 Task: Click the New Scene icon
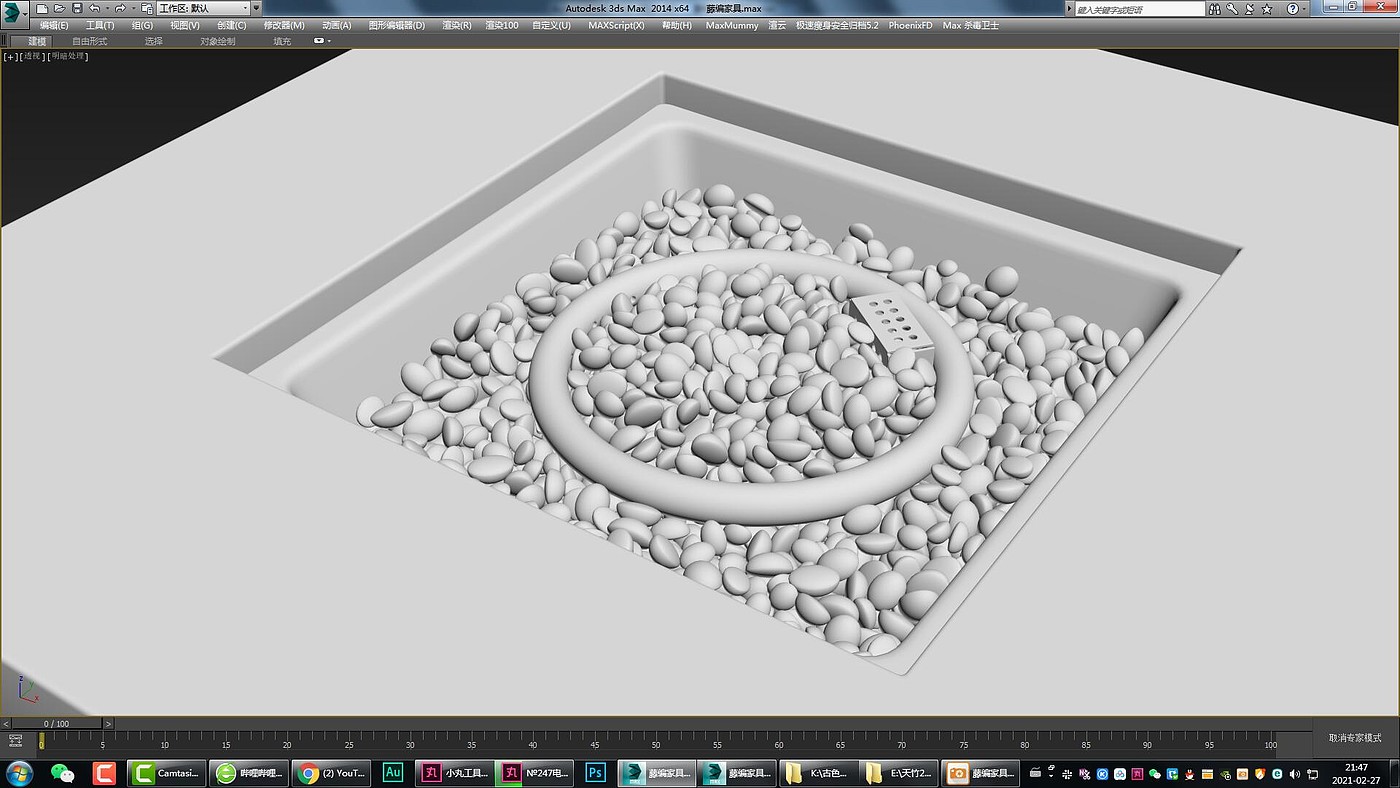(x=42, y=8)
